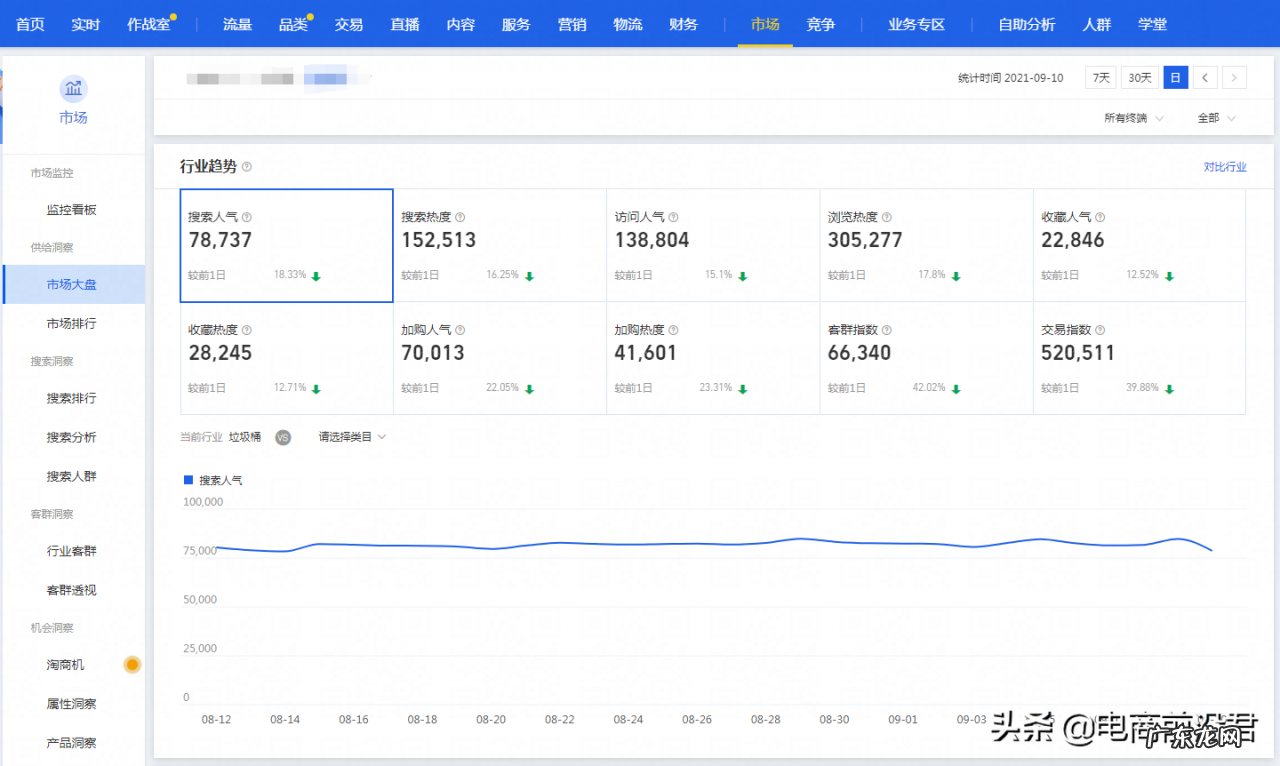
Task: Click the orange badge beside 淘商机
Action: pos(132,665)
